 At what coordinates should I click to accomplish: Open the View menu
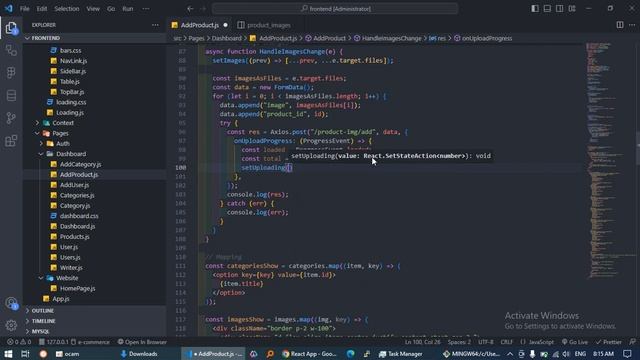pos(93,9)
